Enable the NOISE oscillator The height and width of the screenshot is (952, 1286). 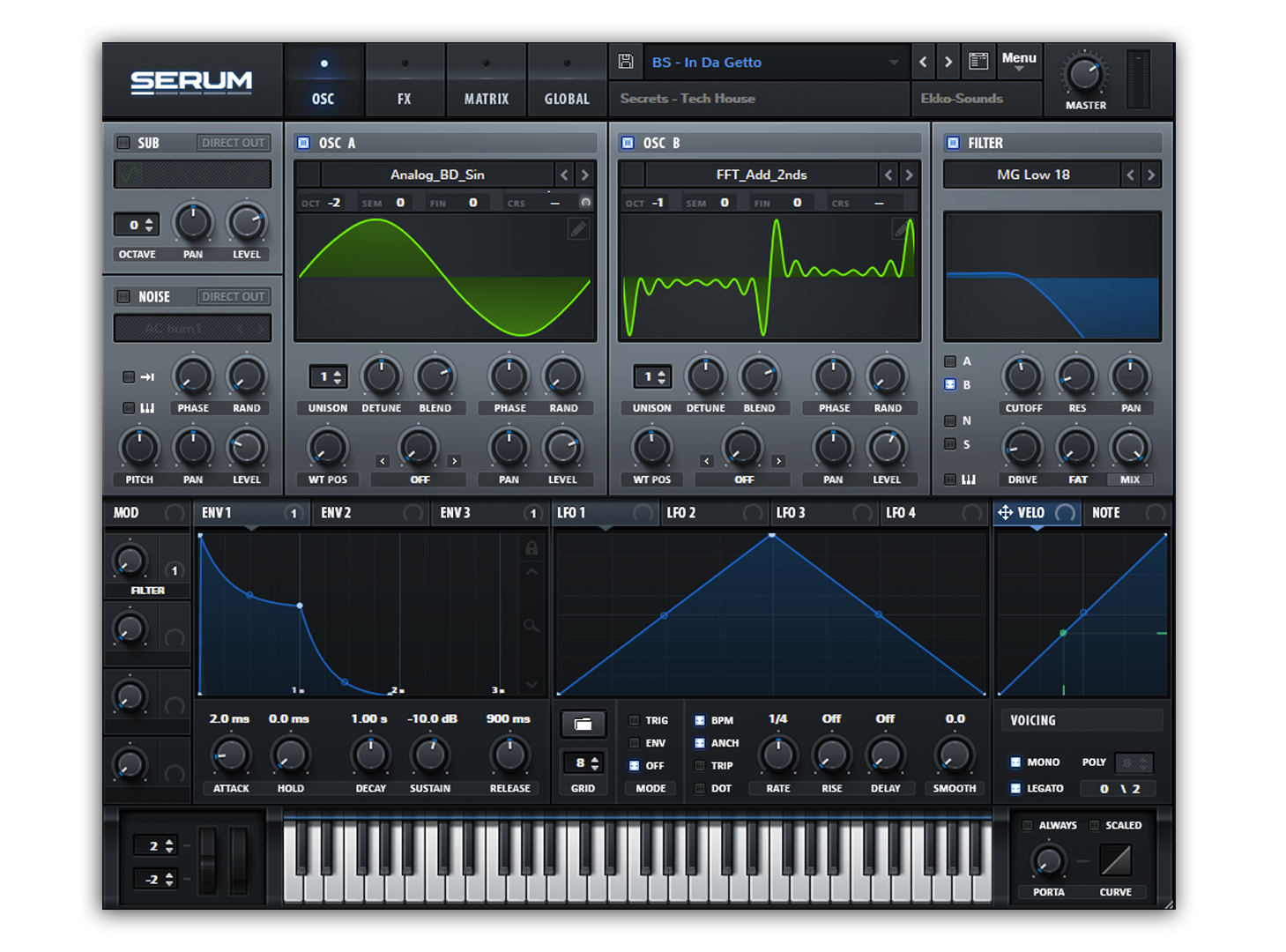pos(123,297)
